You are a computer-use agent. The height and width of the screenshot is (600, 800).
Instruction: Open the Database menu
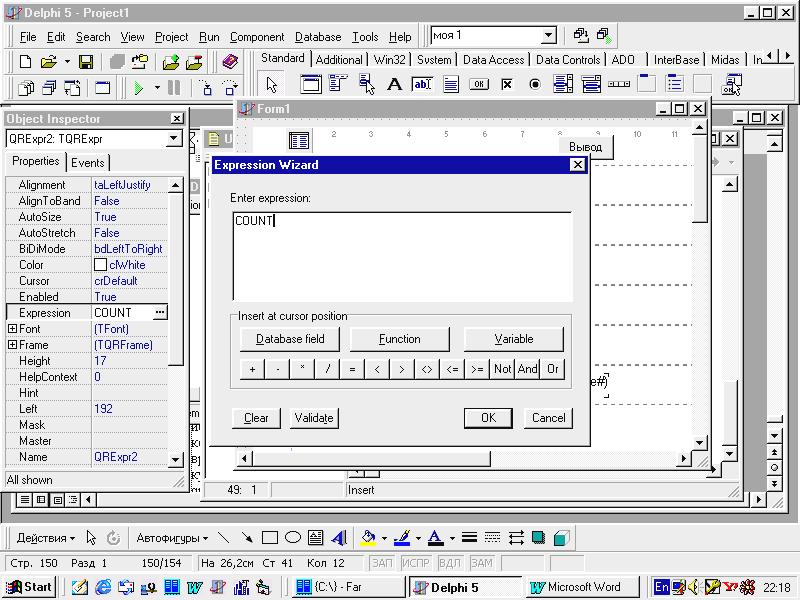[x=318, y=37]
